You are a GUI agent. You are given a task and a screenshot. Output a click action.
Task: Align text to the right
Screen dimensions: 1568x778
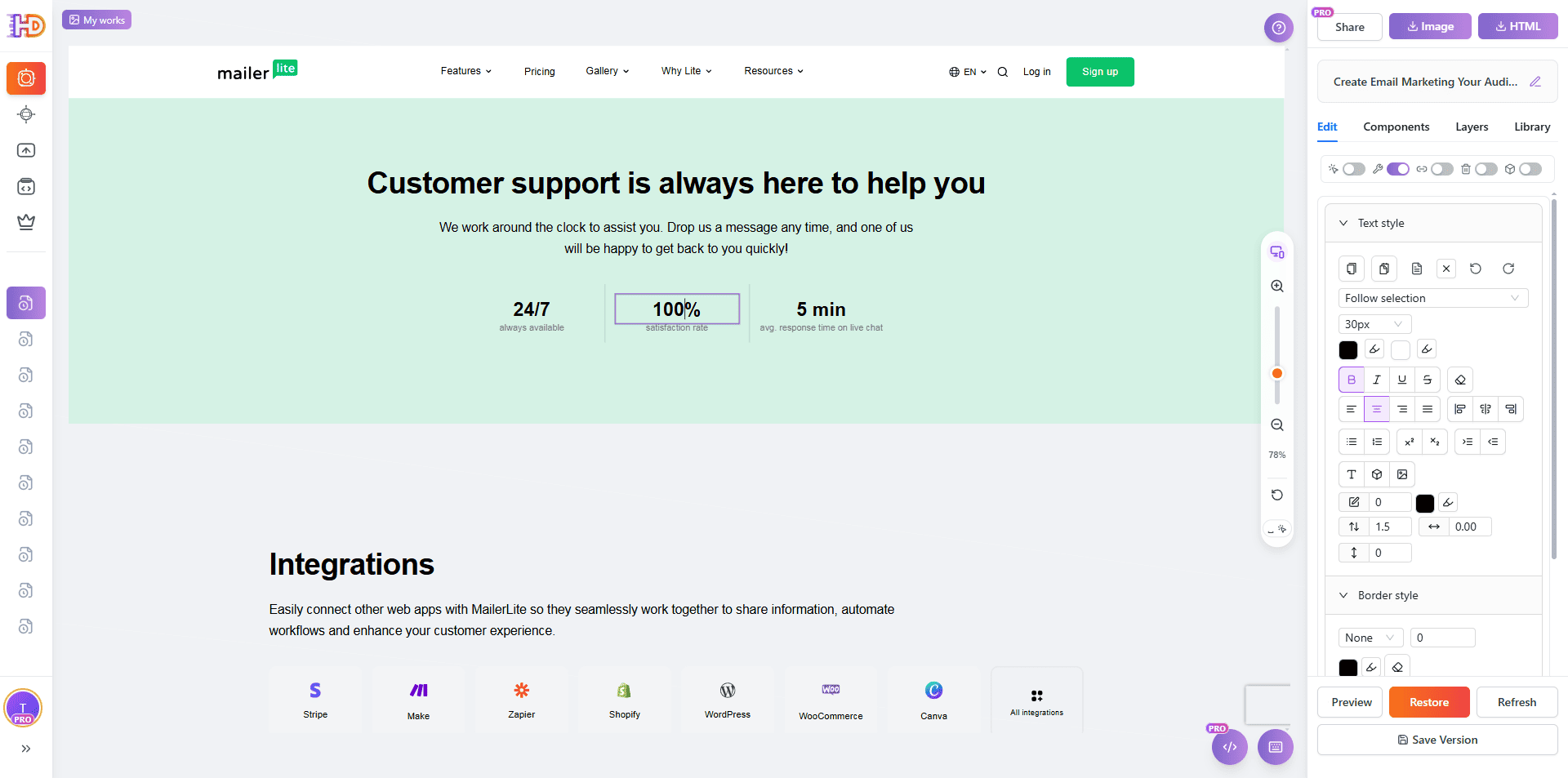coord(1402,409)
